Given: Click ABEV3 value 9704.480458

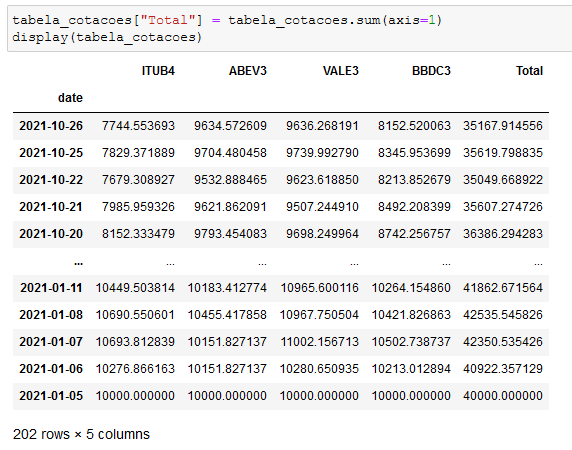Looking at the screenshot, I should pyautogui.click(x=230, y=153).
